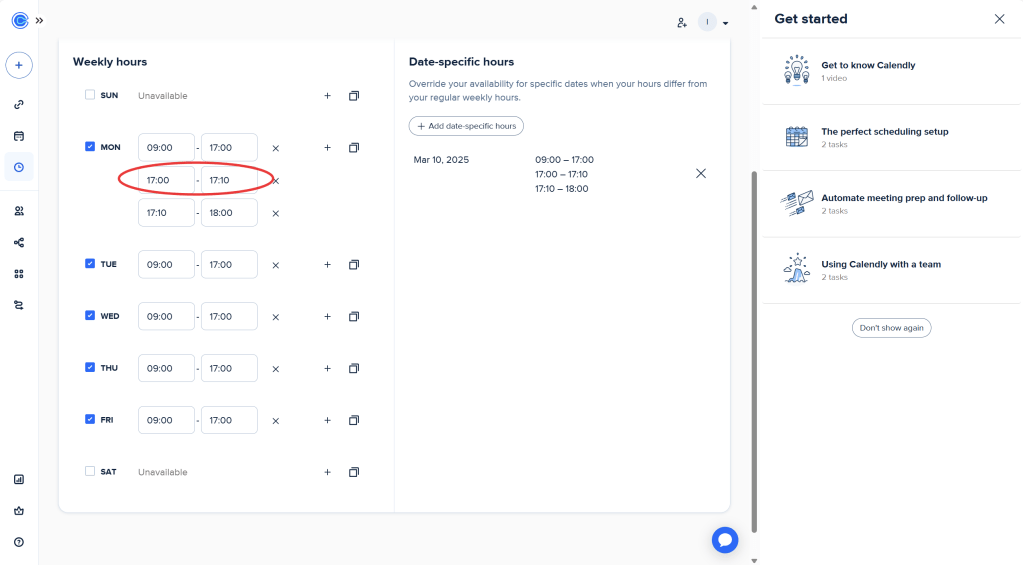1023x565 pixels.
Task: Uncheck the Monday availability checkbox
Action: click(x=90, y=147)
